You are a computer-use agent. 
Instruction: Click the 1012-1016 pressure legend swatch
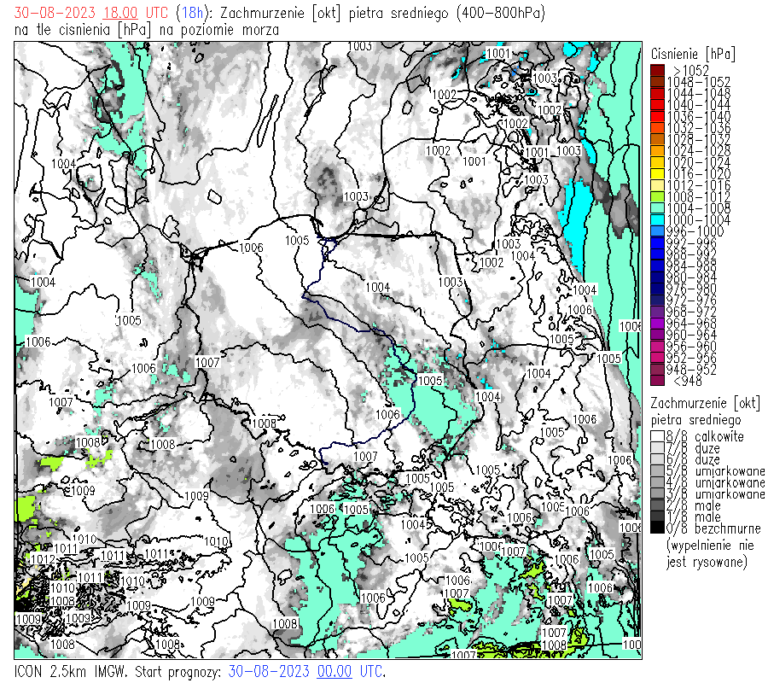click(x=656, y=185)
